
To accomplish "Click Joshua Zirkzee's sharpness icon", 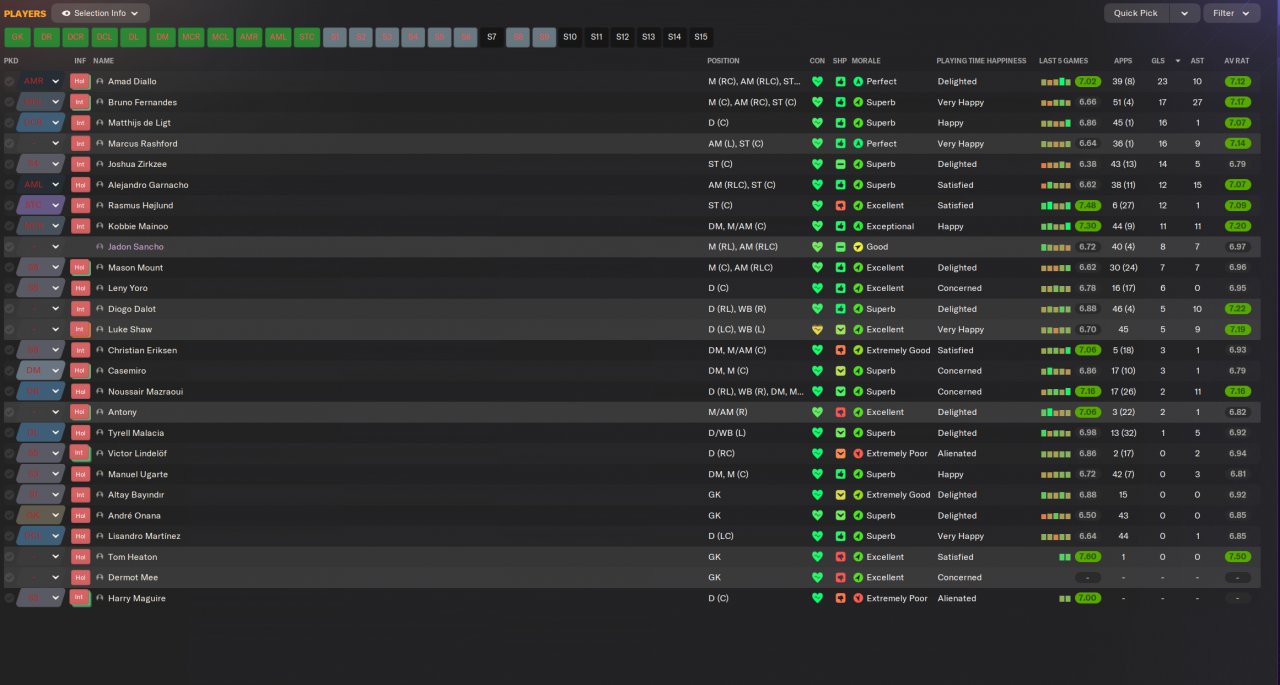I will pos(841,164).
